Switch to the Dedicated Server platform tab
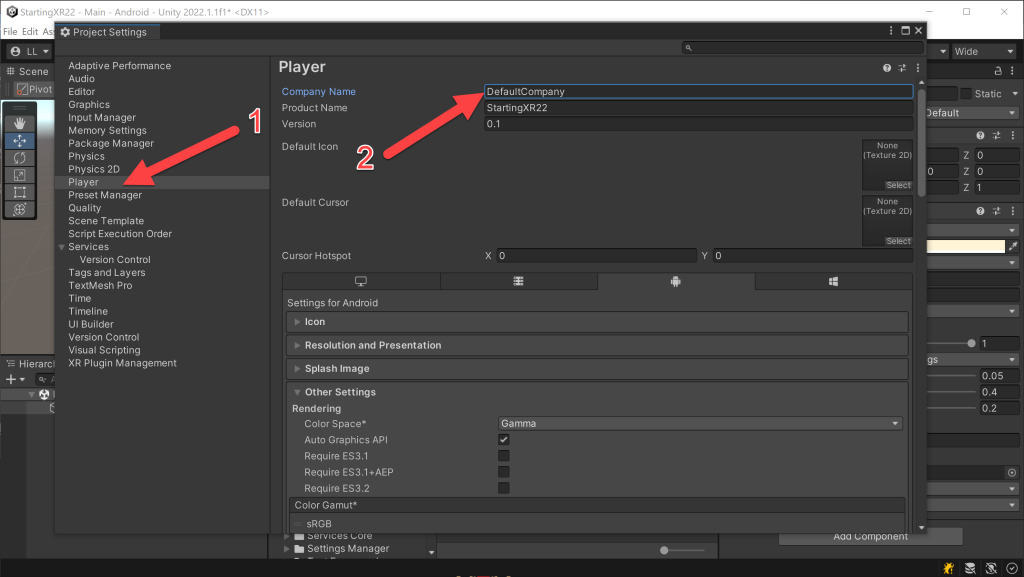The height and width of the screenshot is (577, 1024). tap(519, 281)
